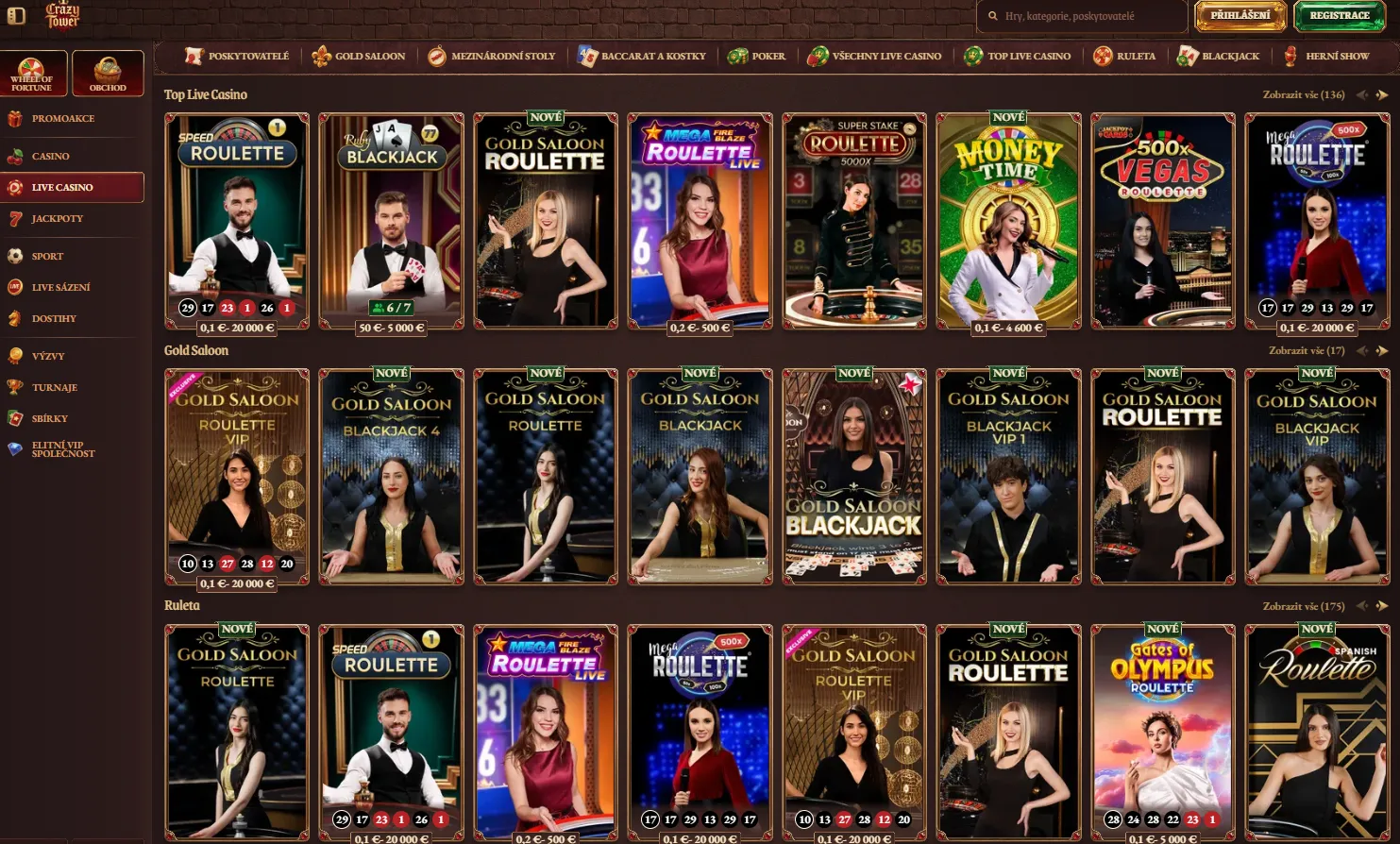The width and height of the screenshot is (1400, 844).
Task: Open the Top Live Casino category tab
Action: [x=1018, y=56]
